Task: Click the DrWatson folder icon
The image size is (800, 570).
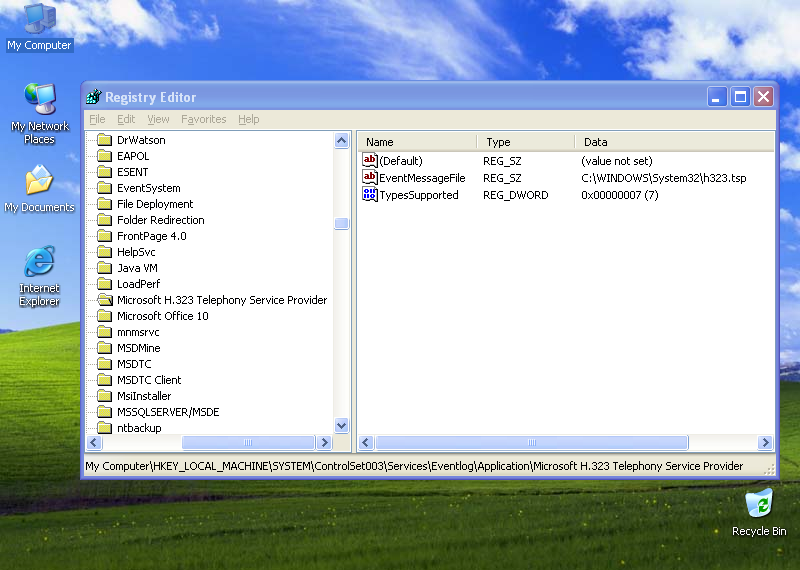Action: 105,140
